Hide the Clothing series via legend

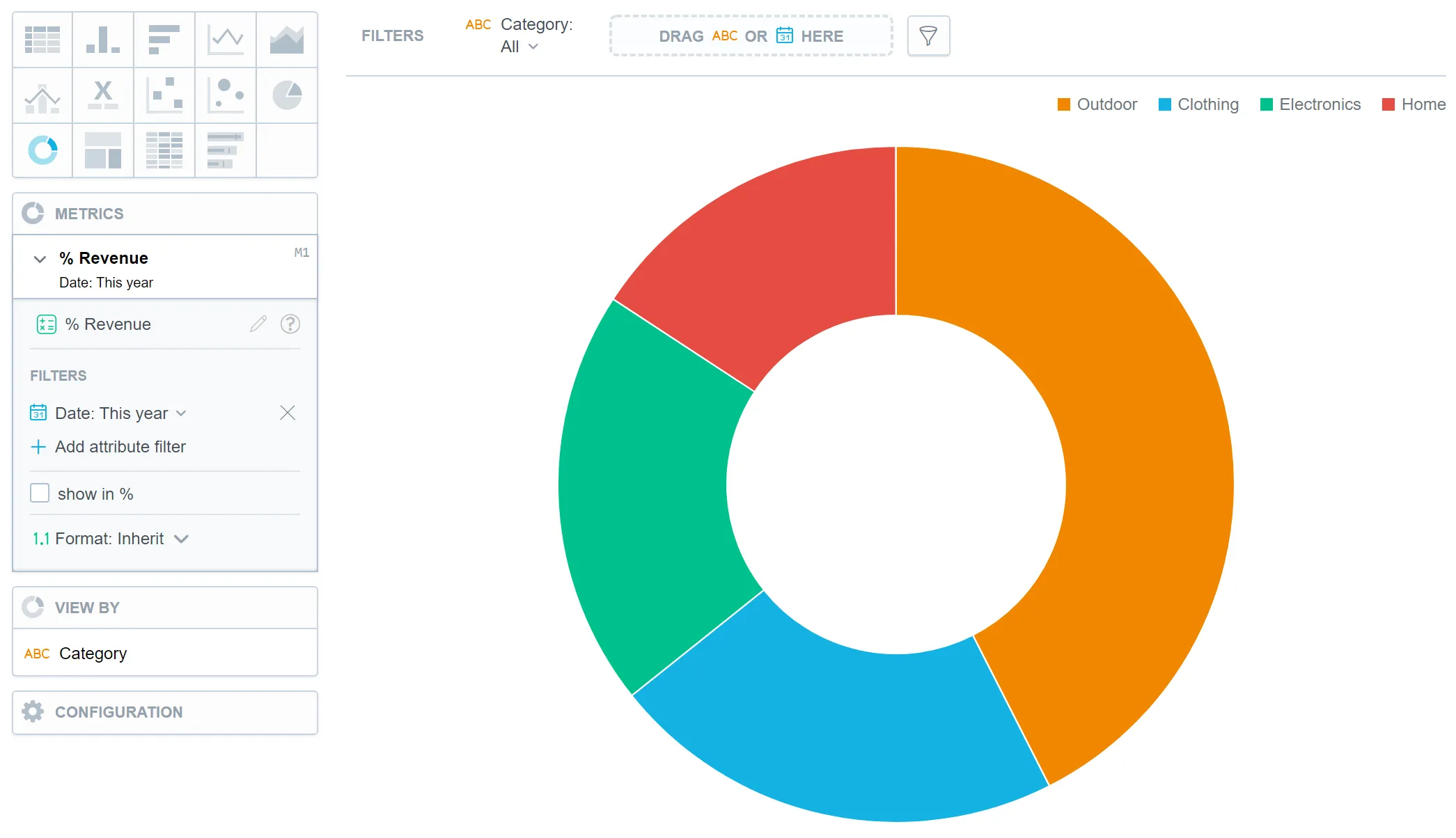coord(1199,104)
